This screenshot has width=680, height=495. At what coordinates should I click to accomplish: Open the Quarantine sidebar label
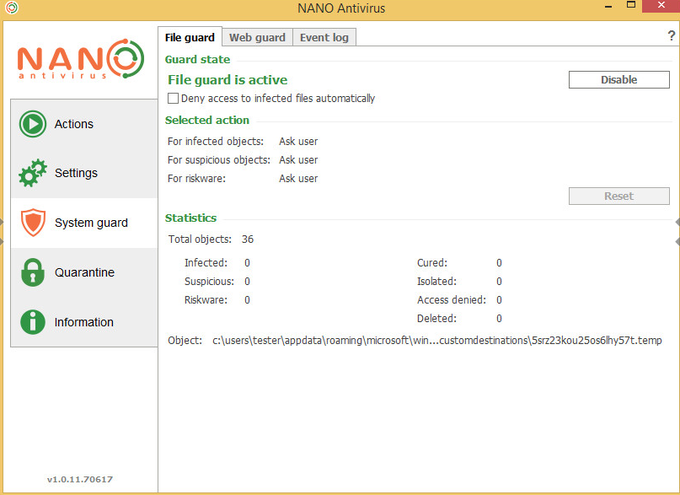click(x=85, y=272)
